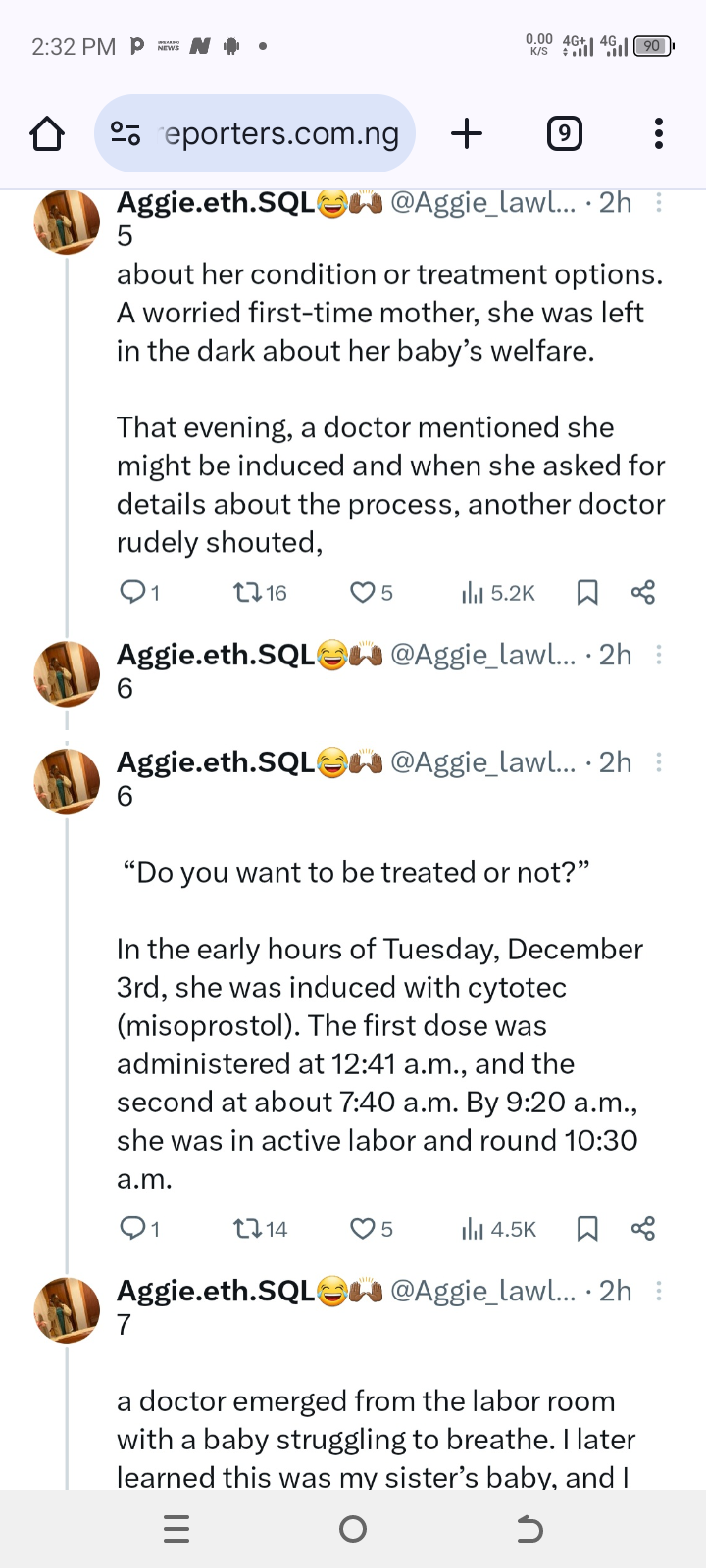Share the tweet with 4.5K views
Viewport: 706px width, 1568px height.
(x=643, y=1229)
